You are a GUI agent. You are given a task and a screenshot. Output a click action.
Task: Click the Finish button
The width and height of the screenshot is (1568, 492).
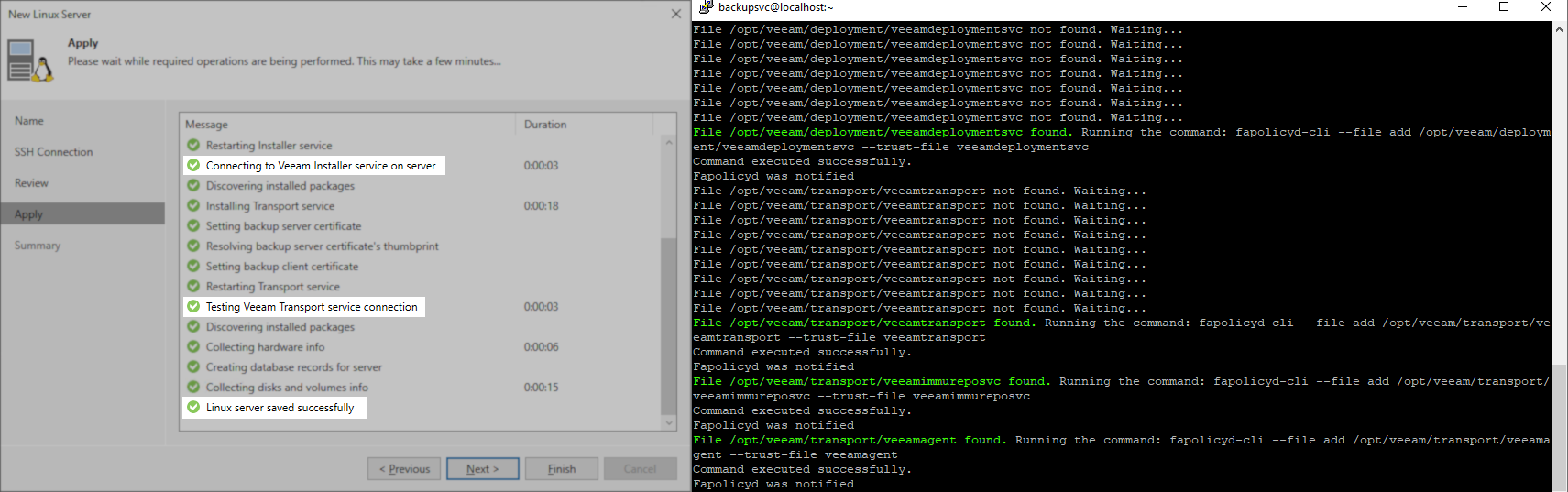coord(562,468)
